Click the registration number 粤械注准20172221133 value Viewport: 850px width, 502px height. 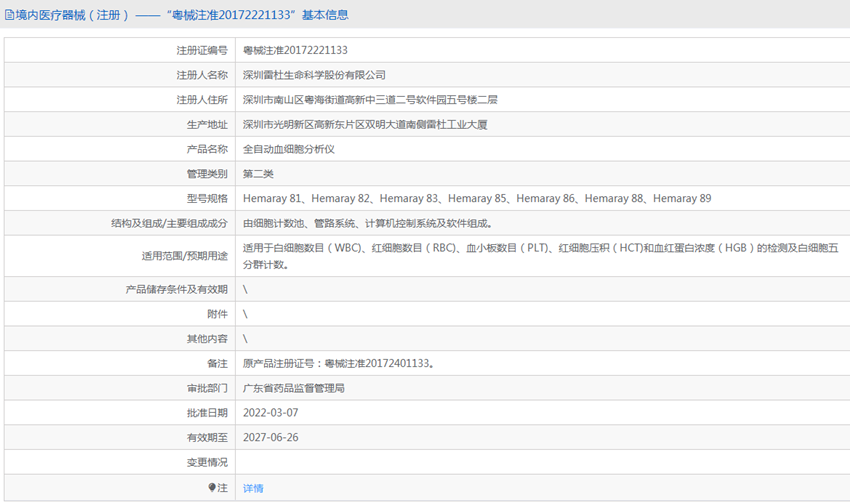[295, 50]
